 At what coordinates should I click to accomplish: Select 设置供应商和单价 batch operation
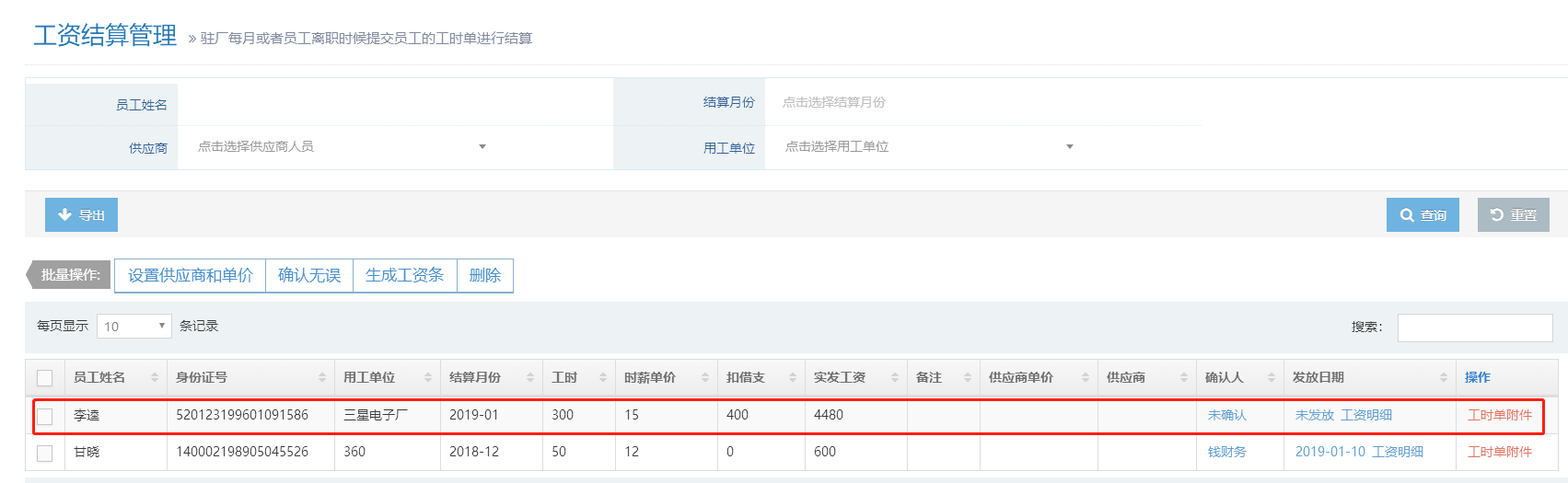tap(190, 276)
